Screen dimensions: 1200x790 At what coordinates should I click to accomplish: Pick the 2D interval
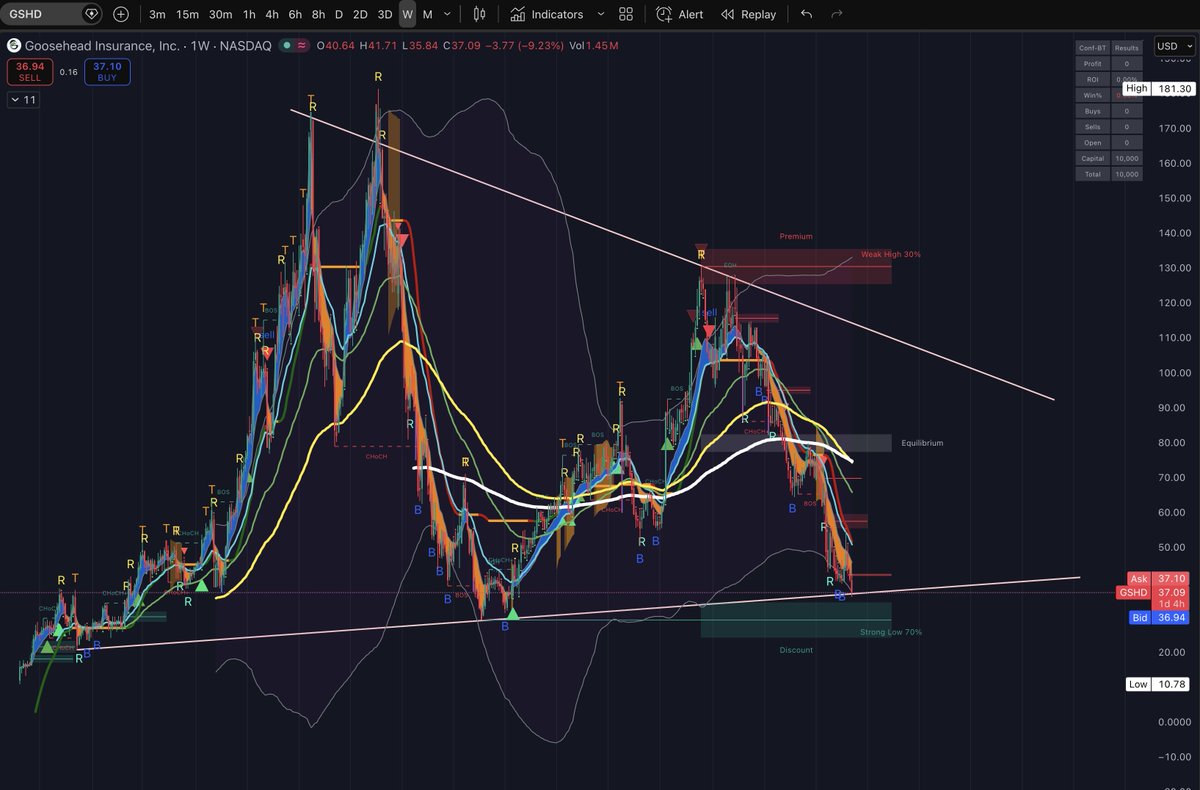[x=360, y=14]
